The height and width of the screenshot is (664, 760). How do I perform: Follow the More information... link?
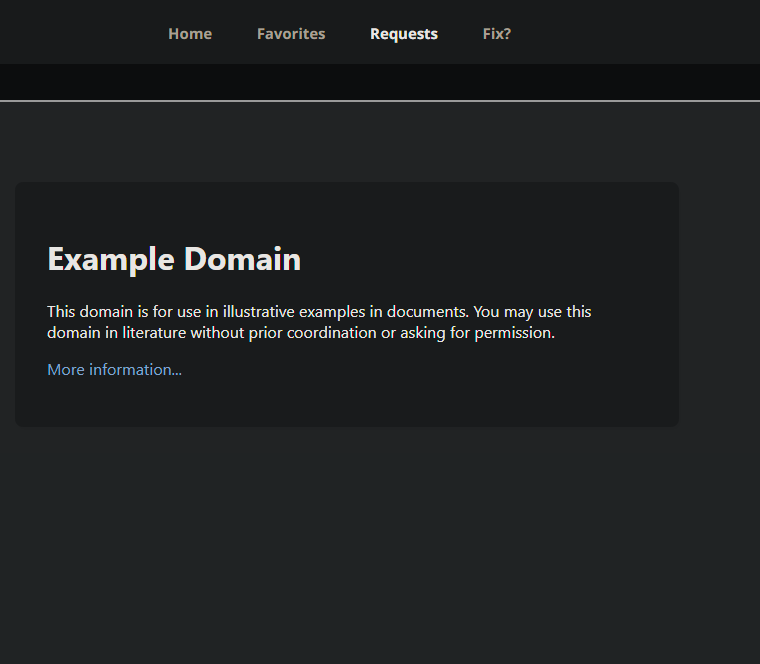[114, 370]
